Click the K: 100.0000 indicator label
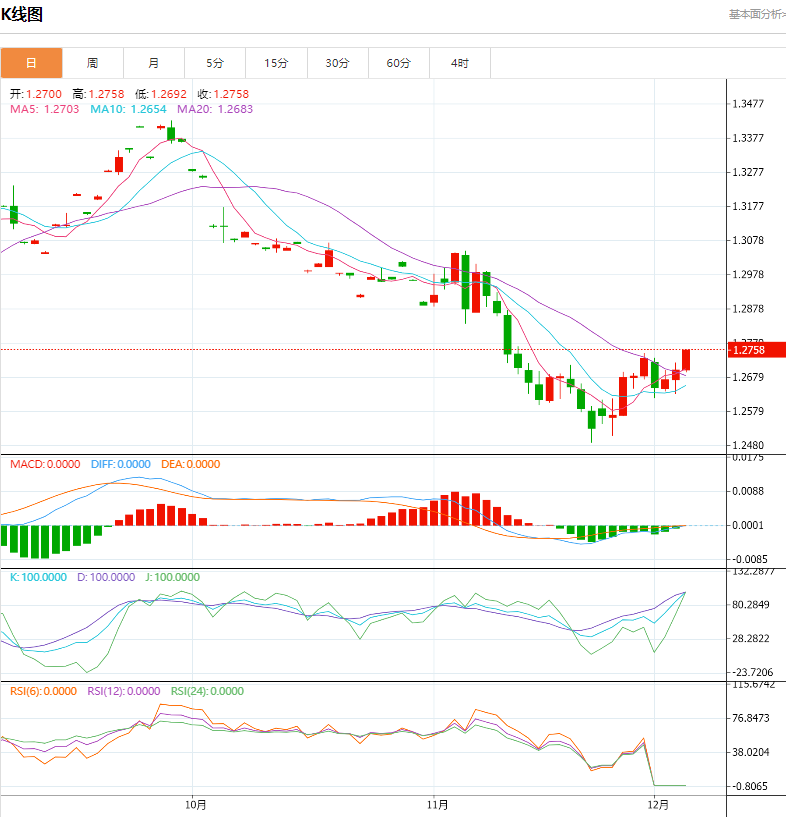The width and height of the screenshot is (786, 817). (39, 577)
